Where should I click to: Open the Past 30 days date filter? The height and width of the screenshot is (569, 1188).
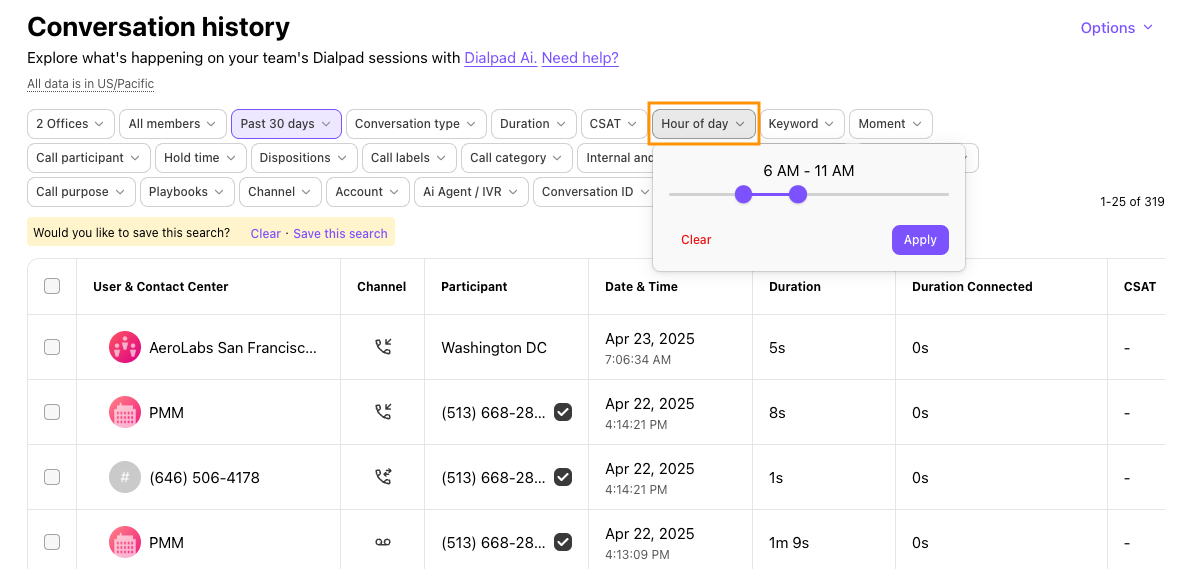coord(286,123)
